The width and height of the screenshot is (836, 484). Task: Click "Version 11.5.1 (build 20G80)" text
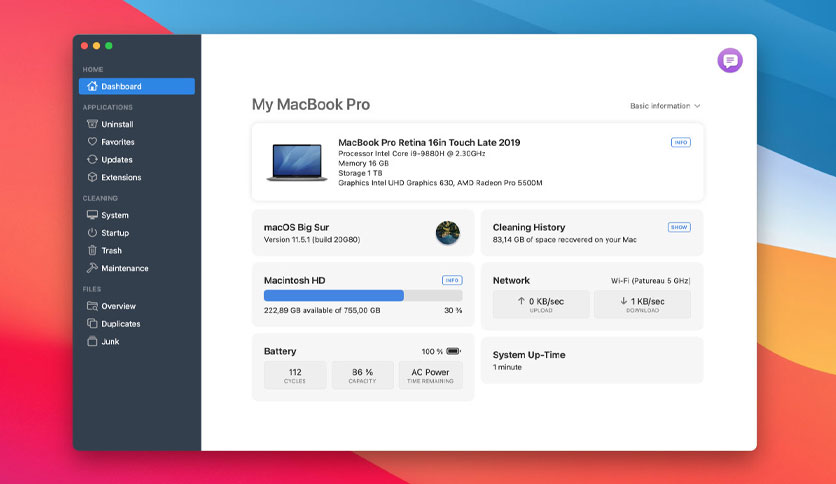[312, 240]
